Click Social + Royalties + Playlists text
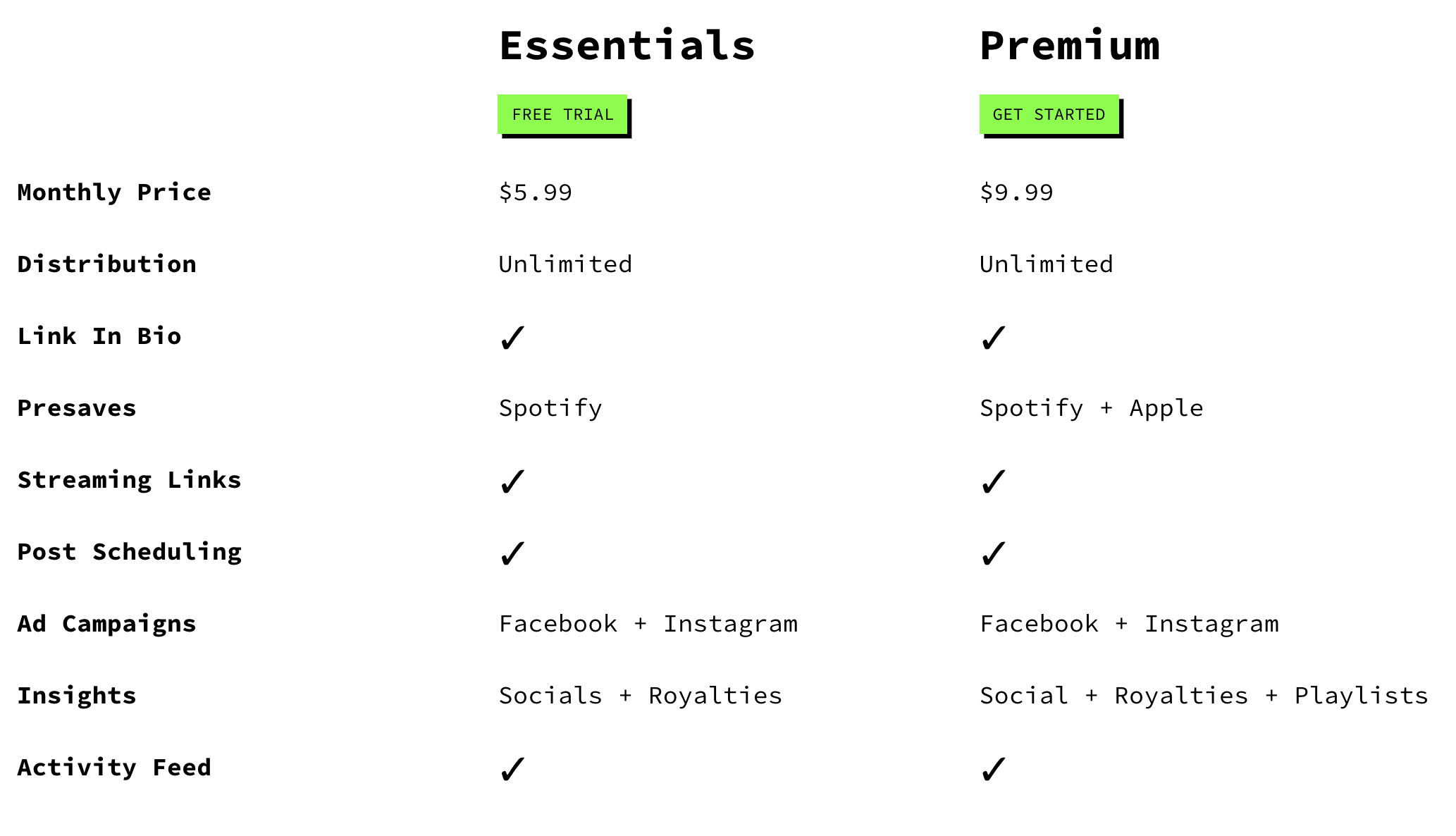Screen dimensions: 1456x836 pos(1204,696)
